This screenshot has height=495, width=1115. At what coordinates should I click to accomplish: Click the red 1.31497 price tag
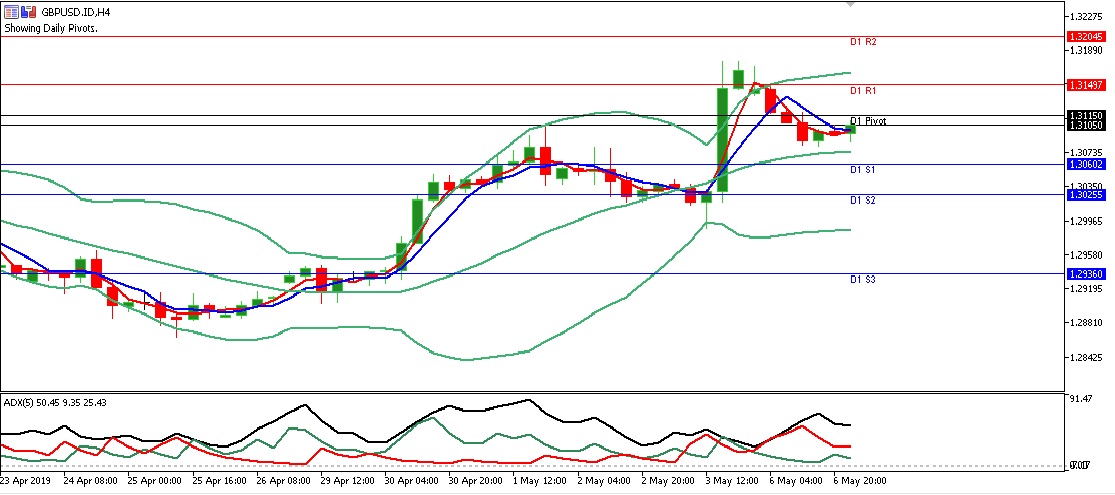coord(1086,85)
